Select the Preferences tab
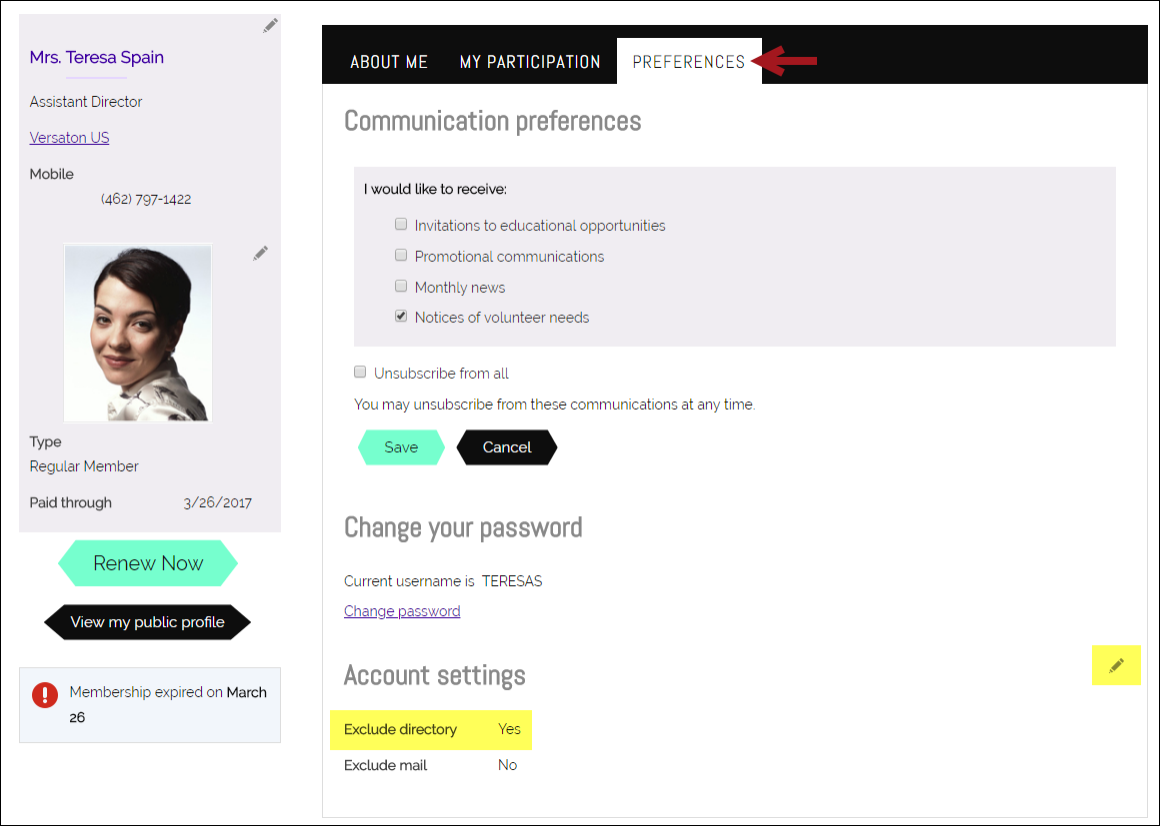The image size is (1160, 826). (689, 62)
